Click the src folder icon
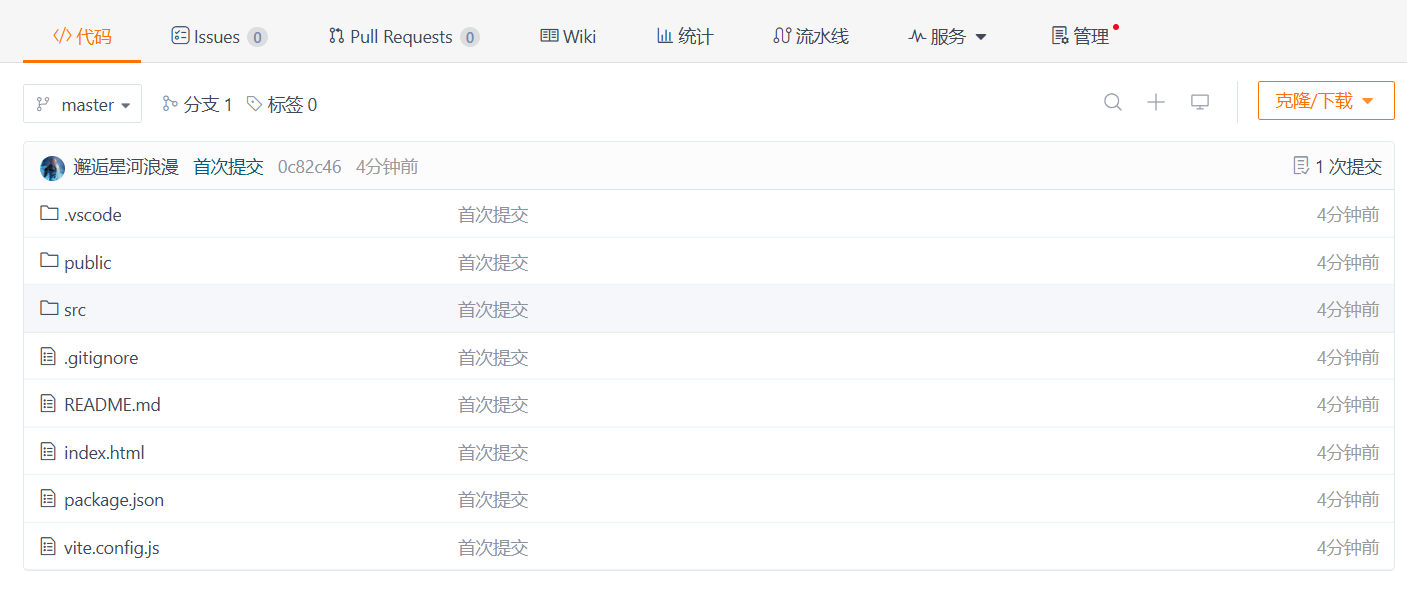This screenshot has width=1407, height=599. [49, 308]
